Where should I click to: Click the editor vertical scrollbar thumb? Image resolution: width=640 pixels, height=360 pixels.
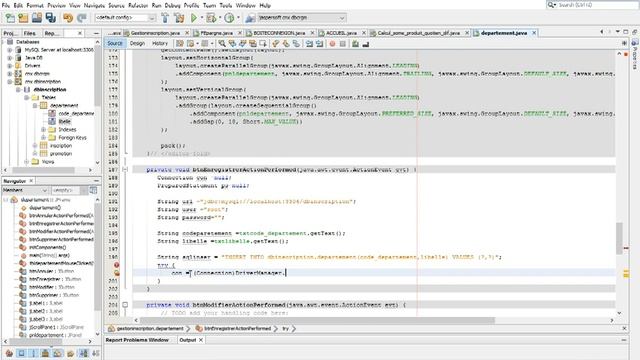(619, 238)
